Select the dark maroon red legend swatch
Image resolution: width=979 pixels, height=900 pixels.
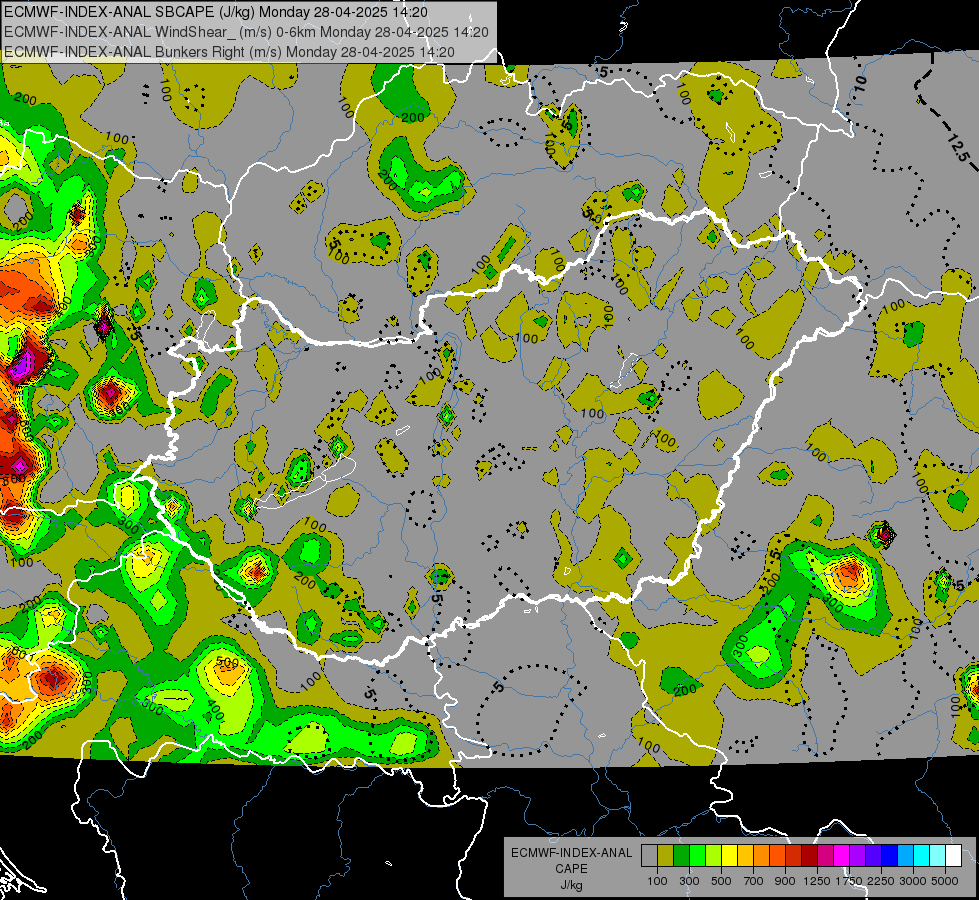[809, 856]
